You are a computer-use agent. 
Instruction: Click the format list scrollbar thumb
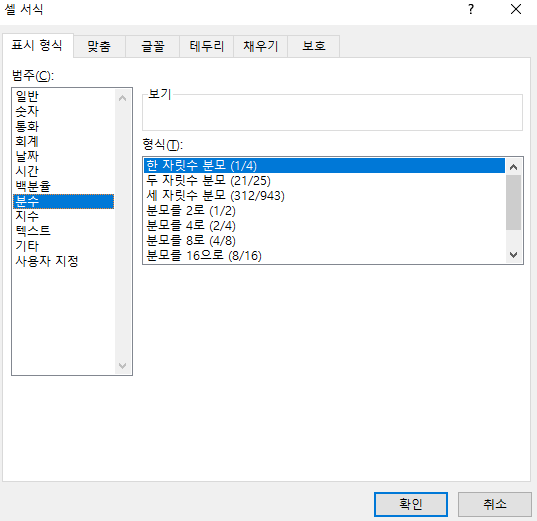(513, 202)
